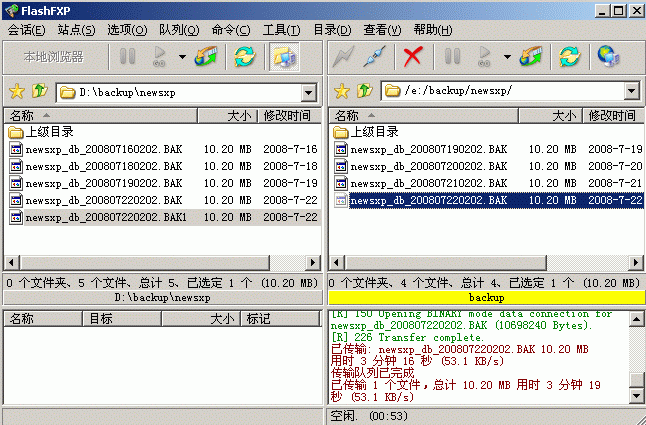The width and height of the screenshot is (646, 425).
Task: Click local pane horizontal scrollbar left arrow
Action: tap(12, 262)
